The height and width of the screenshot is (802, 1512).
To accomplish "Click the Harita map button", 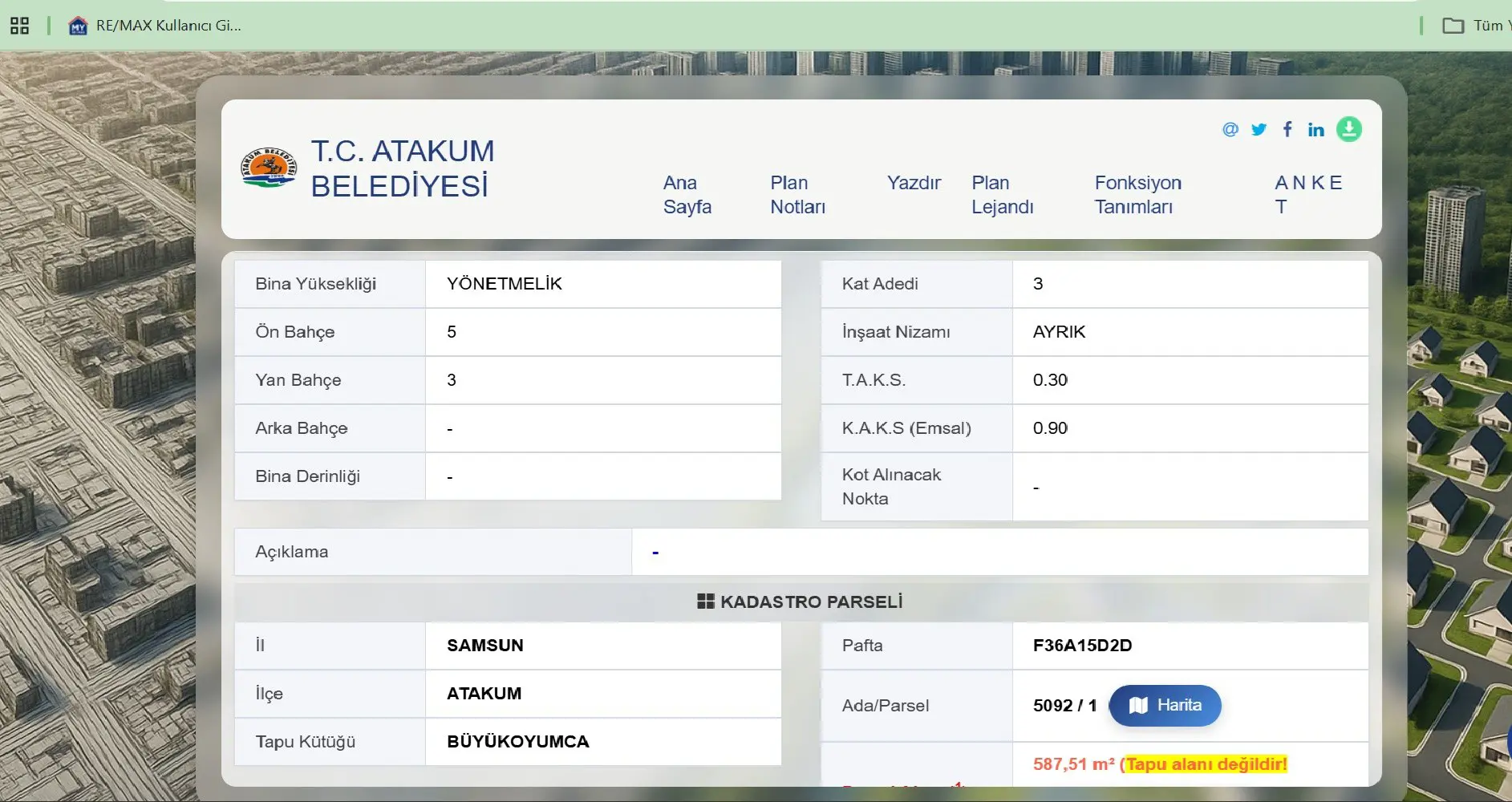I will [1165, 706].
